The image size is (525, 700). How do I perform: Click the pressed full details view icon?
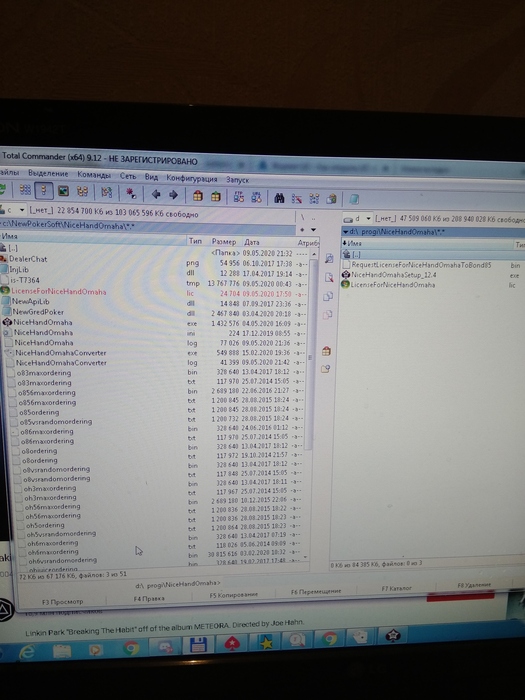pyautogui.click(x=43, y=191)
